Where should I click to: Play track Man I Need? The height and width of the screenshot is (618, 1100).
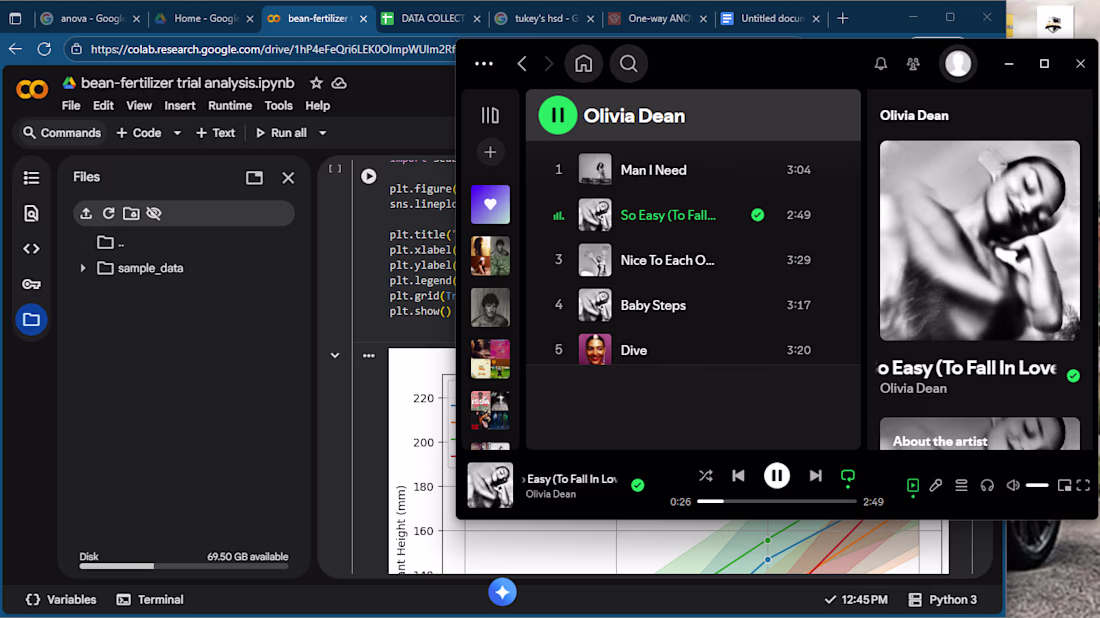point(652,170)
